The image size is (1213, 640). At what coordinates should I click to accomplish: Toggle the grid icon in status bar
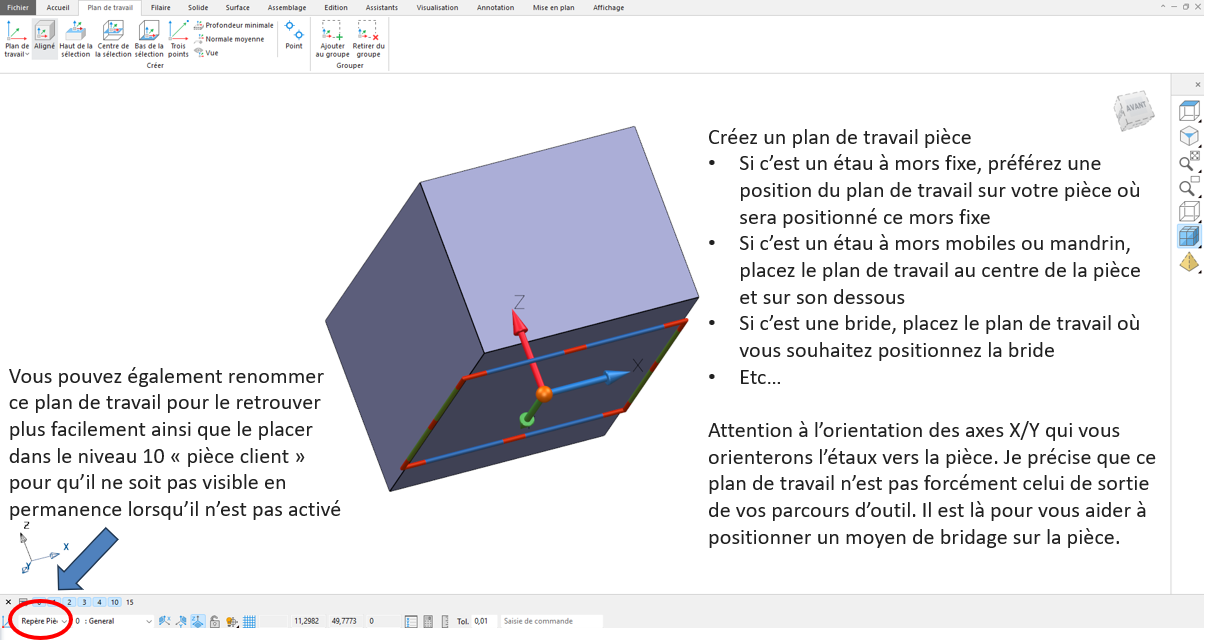click(249, 621)
